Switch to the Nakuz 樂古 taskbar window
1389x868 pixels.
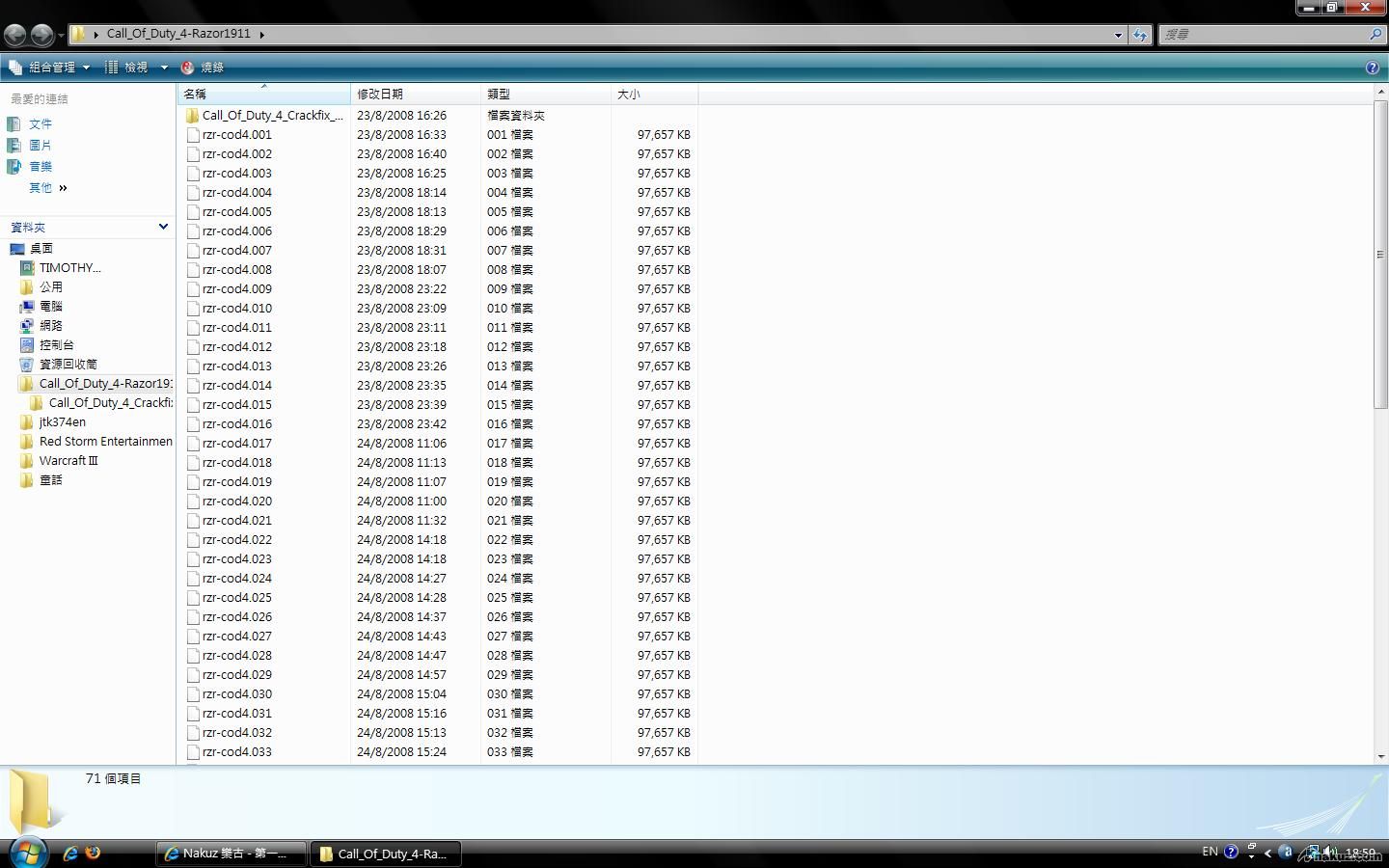coord(231,854)
